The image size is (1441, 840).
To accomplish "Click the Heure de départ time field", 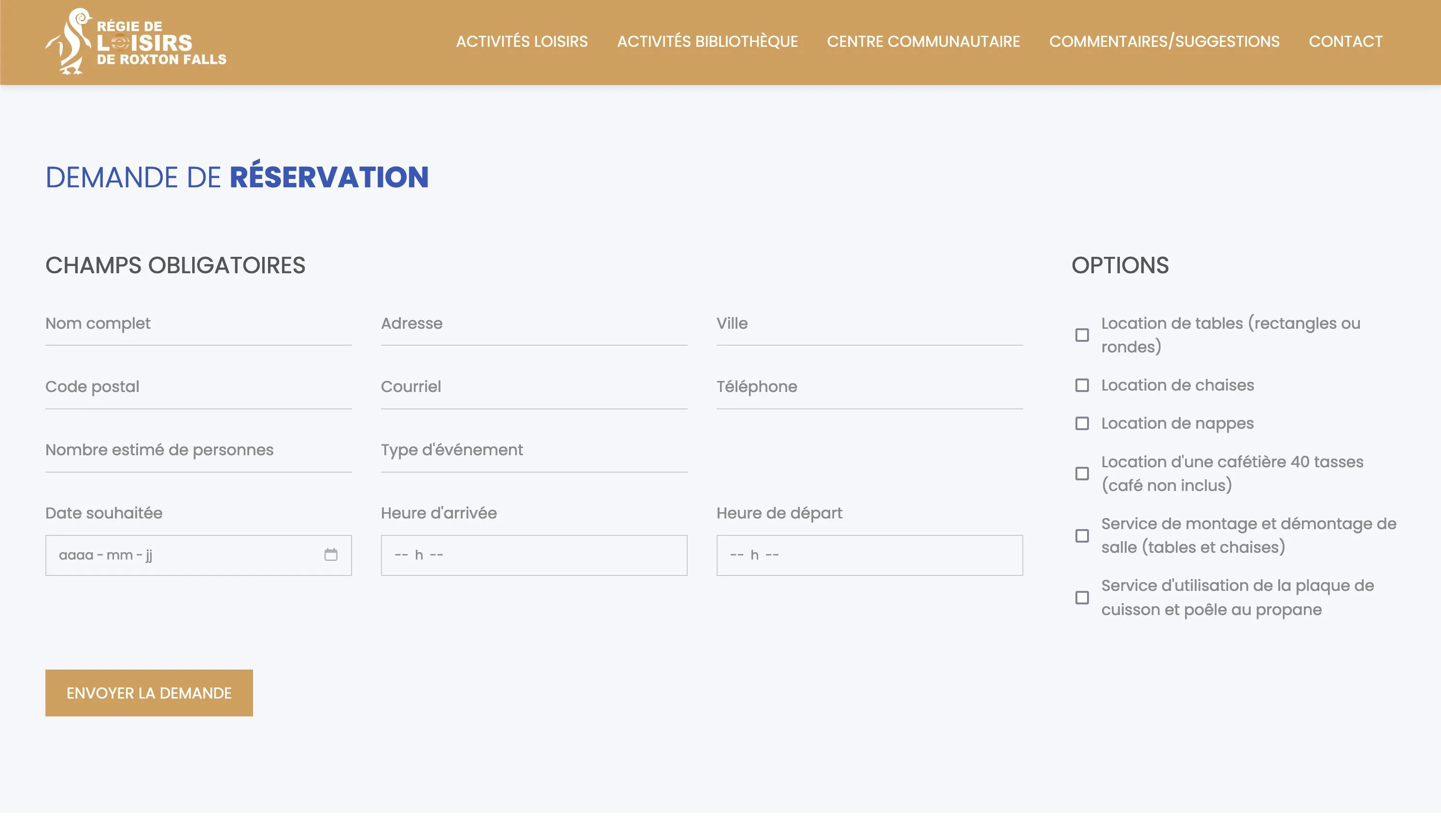I will 870,555.
